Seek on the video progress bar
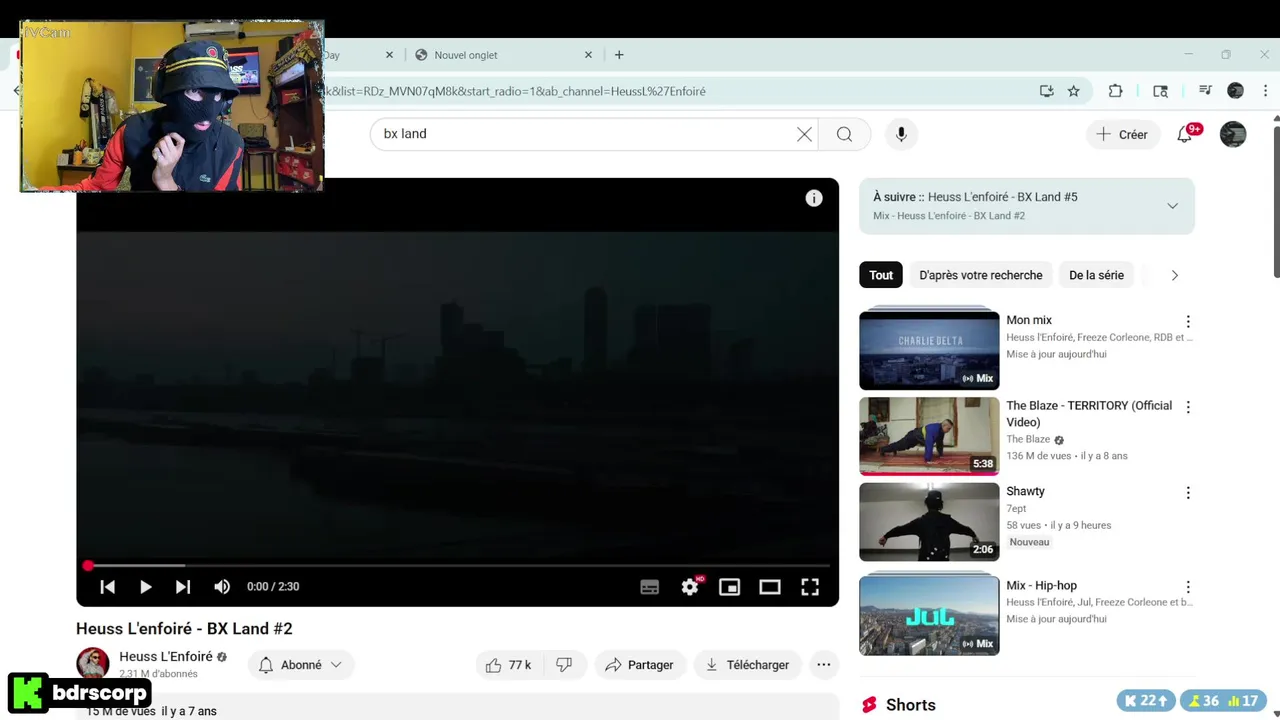Screen dimensions: 1280x720 [x=457, y=566]
